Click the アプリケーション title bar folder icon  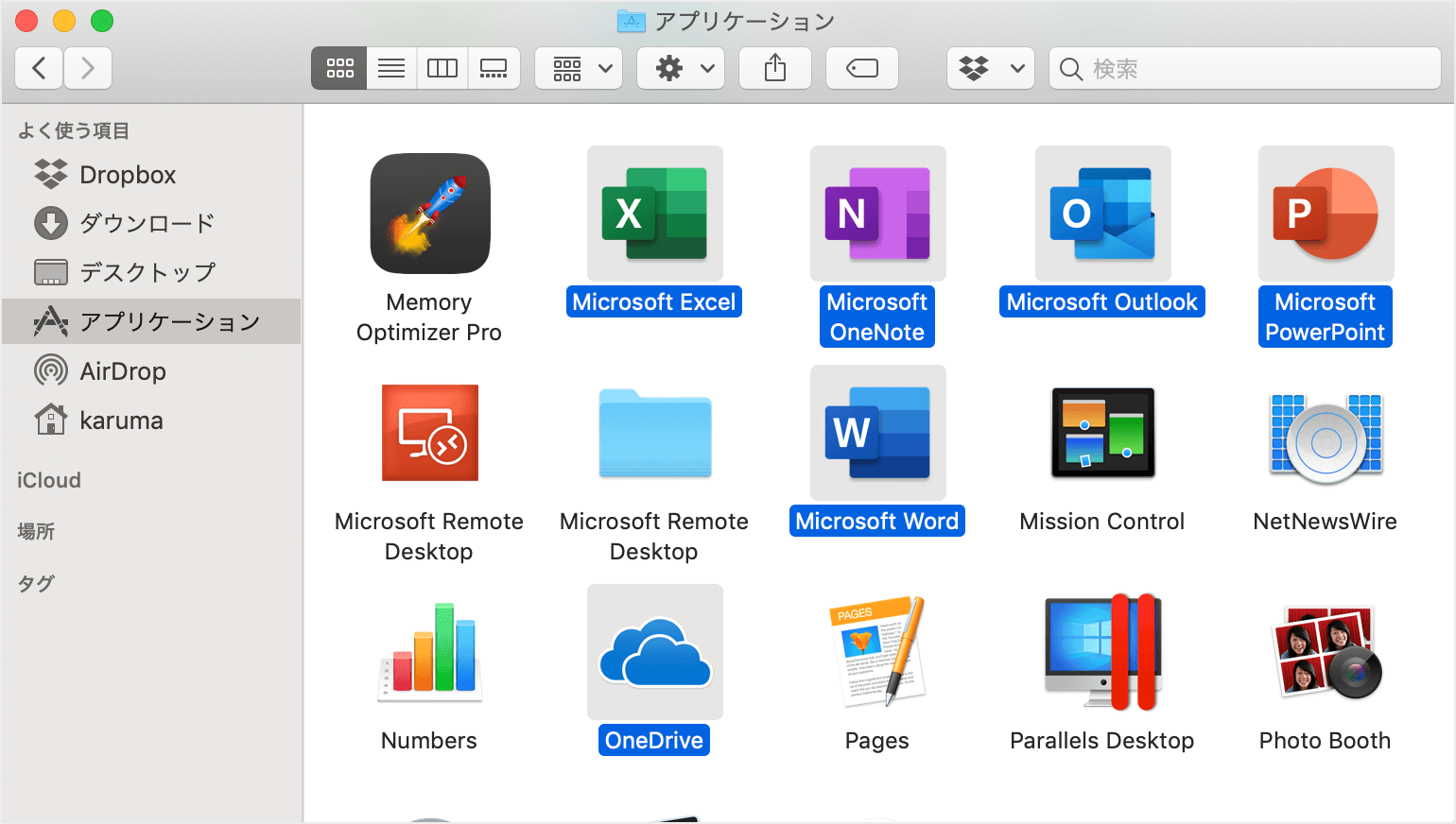(631, 21)
